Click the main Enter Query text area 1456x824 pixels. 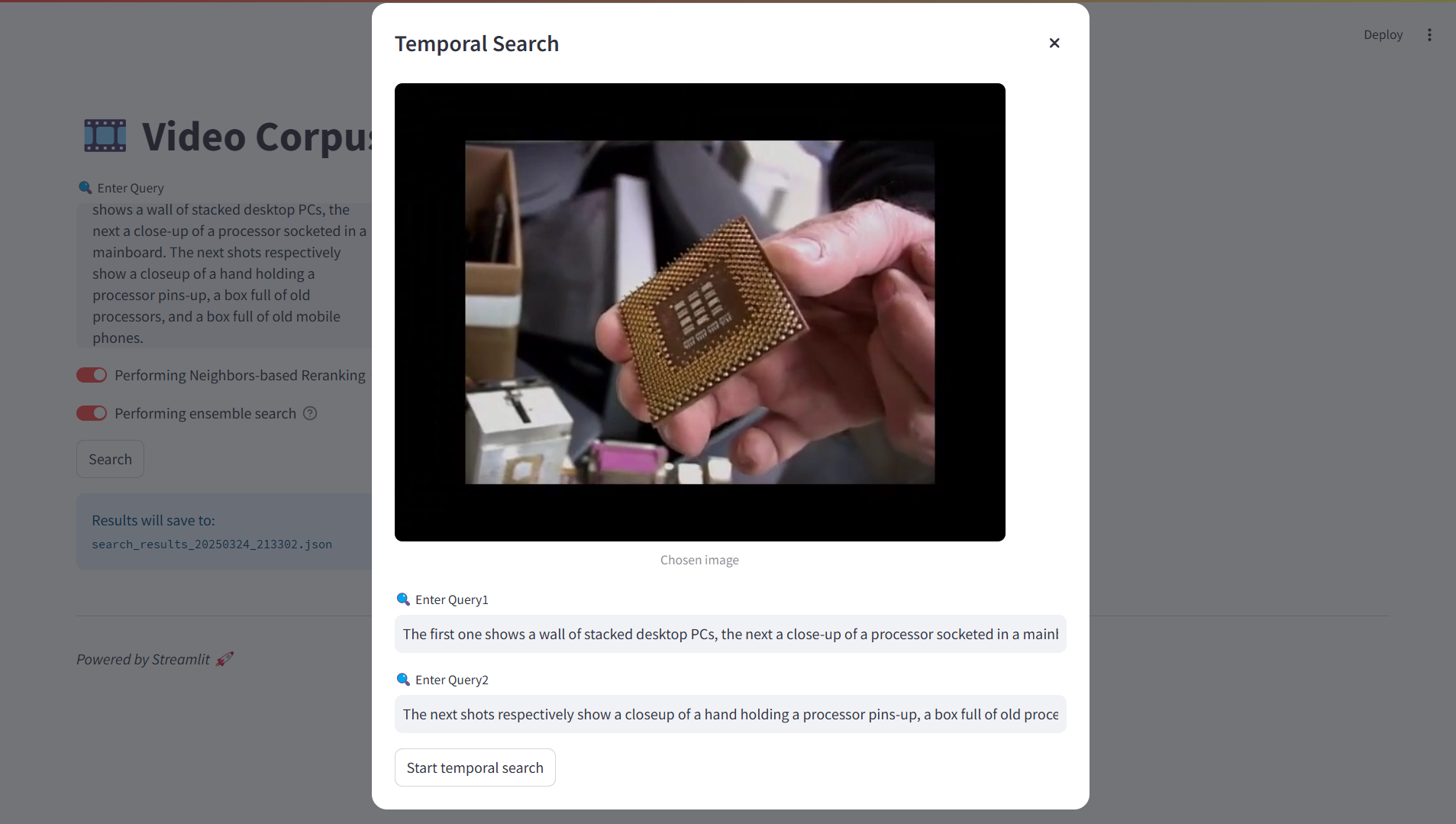[x=224, y=274]
